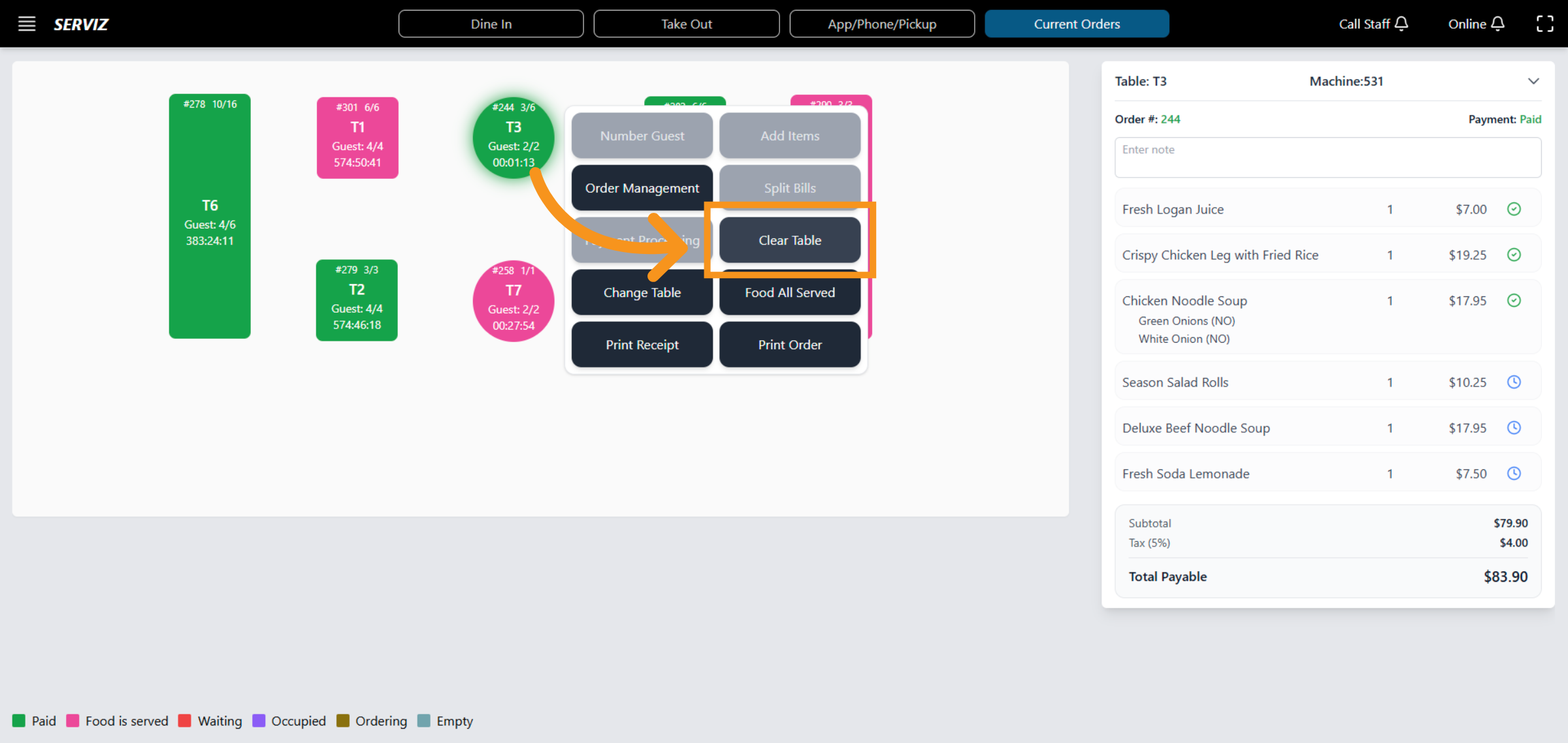The width and height of the screenshot is (1568, 743).
Task: Click the Call Staff bell icon
Action: (1401, 24)
